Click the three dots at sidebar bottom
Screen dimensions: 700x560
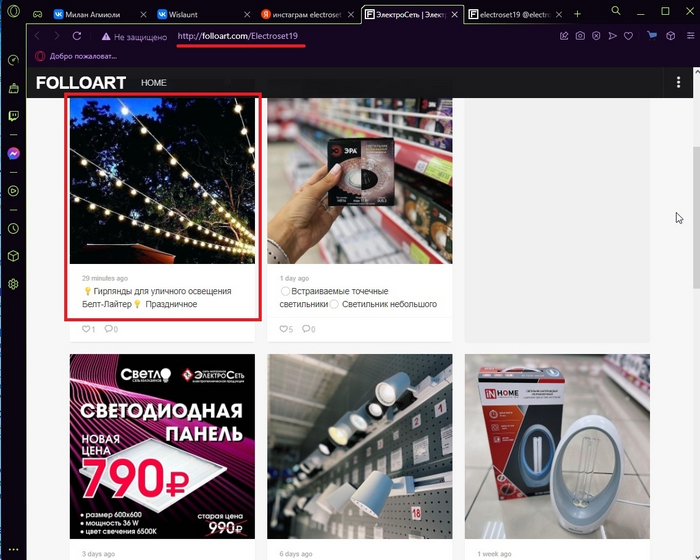click(13, 550)
